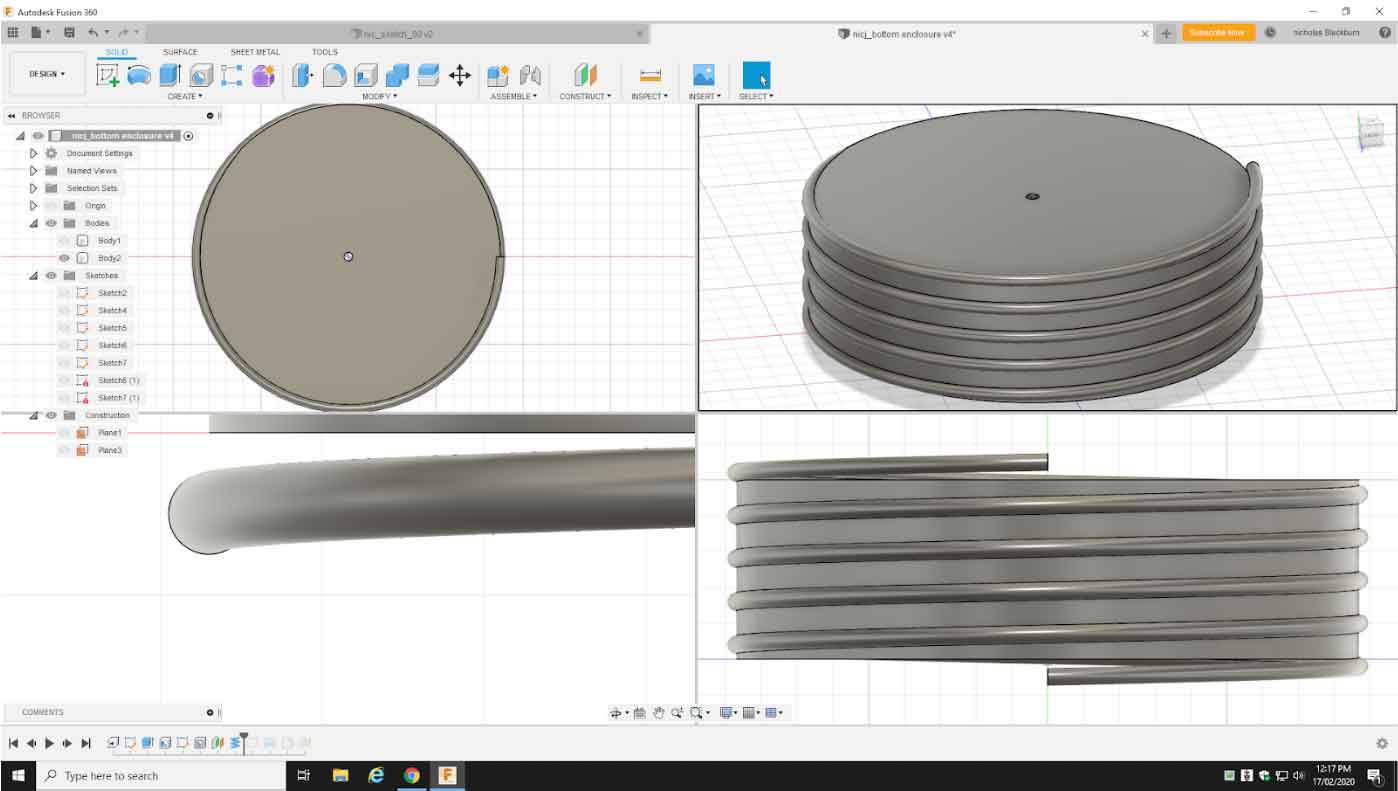Click the Extrude tool icon
Viewport: 1398px width, 791px height.
point(169,75)
